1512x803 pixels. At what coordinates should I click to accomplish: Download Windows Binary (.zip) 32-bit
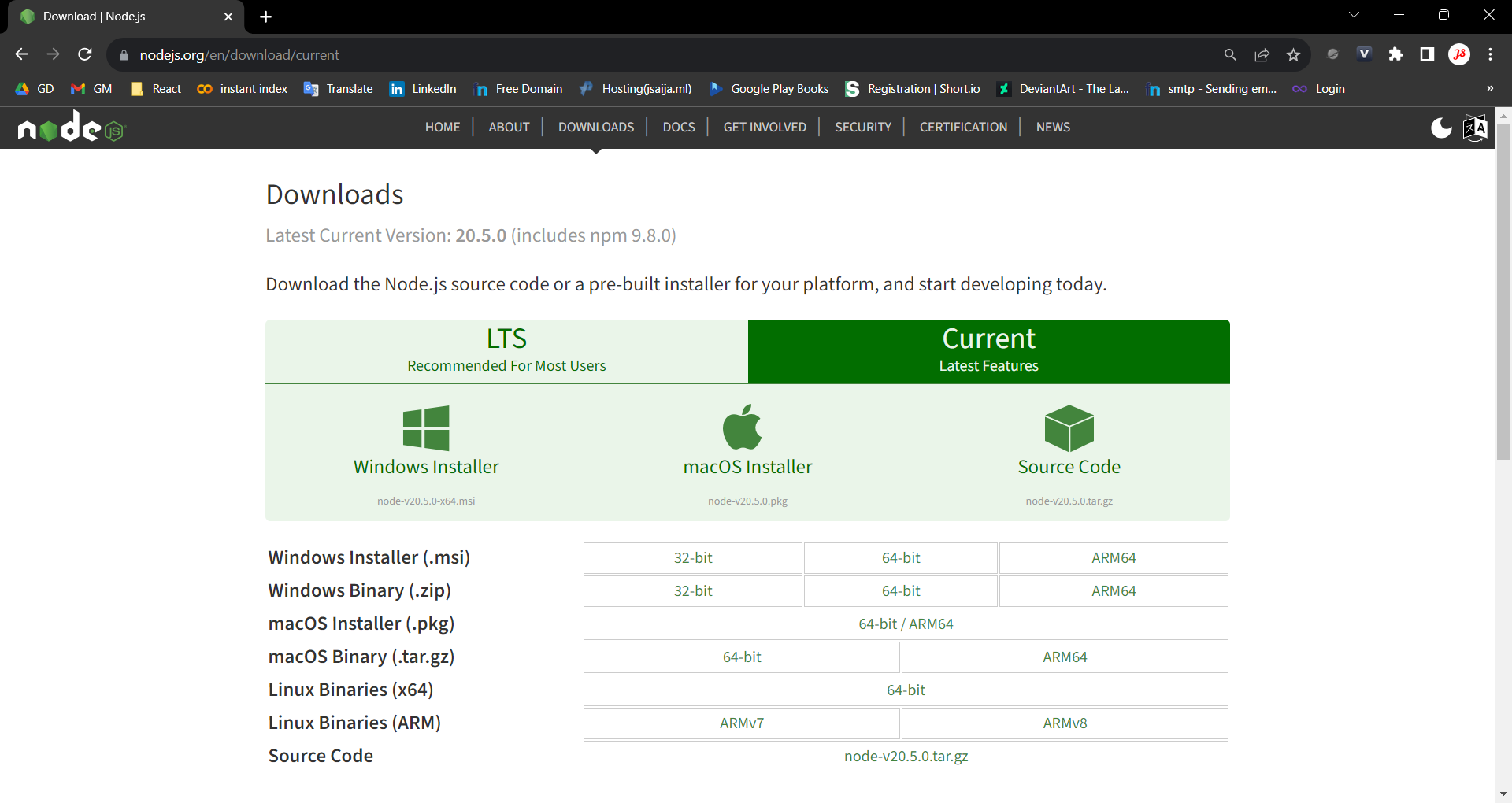[693, 591]
